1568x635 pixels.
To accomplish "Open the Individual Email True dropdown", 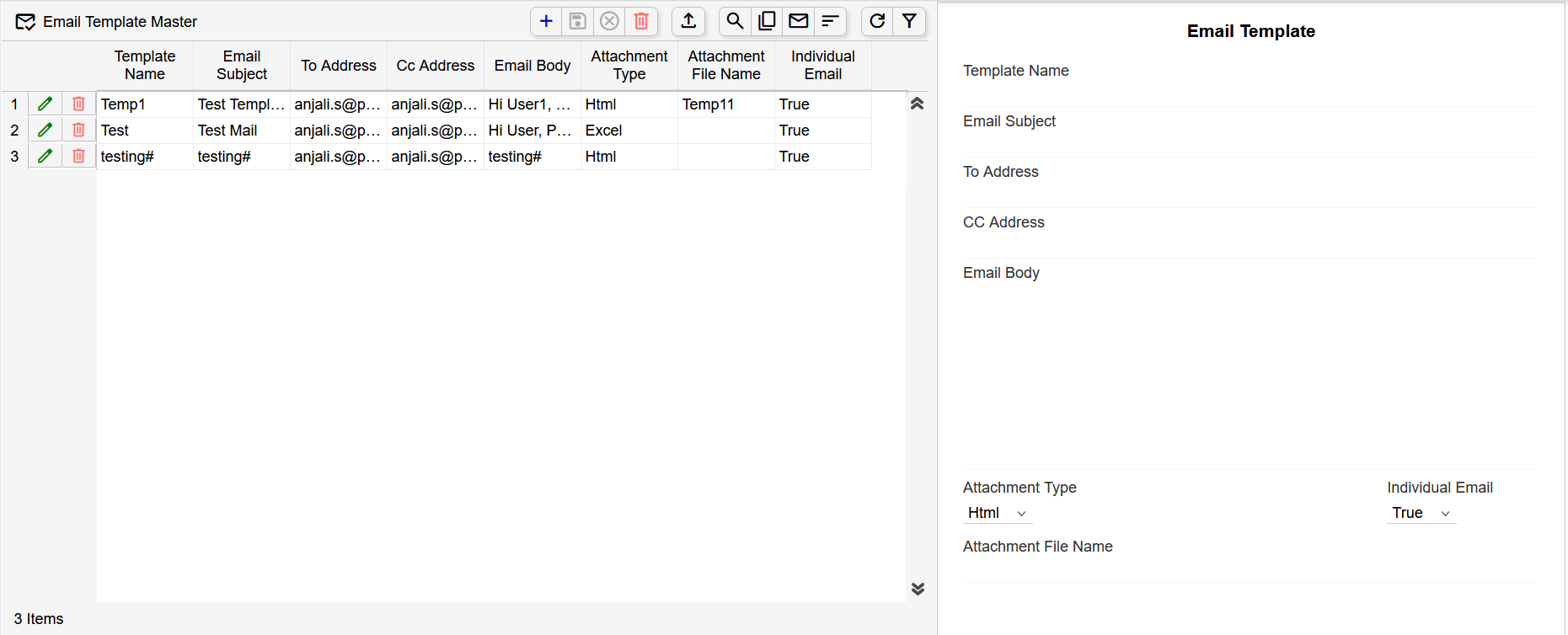I will click(1421, 513).
